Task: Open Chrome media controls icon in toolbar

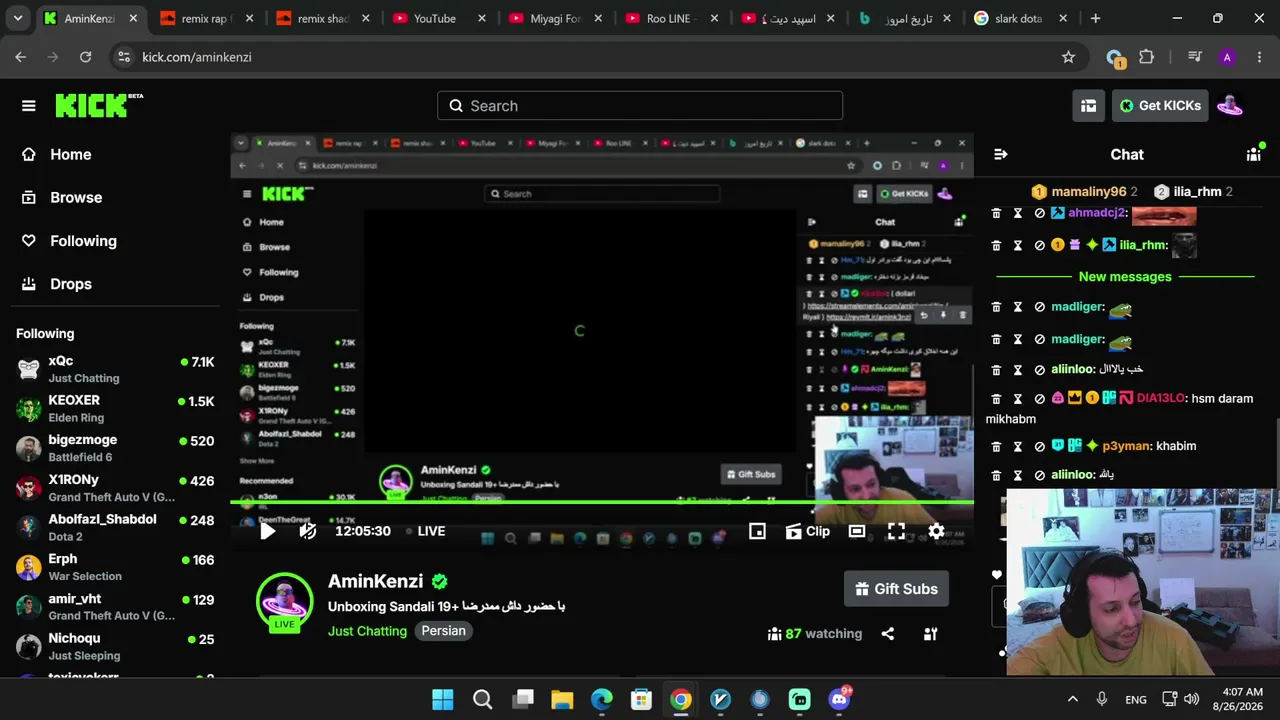Action: 1194,57
